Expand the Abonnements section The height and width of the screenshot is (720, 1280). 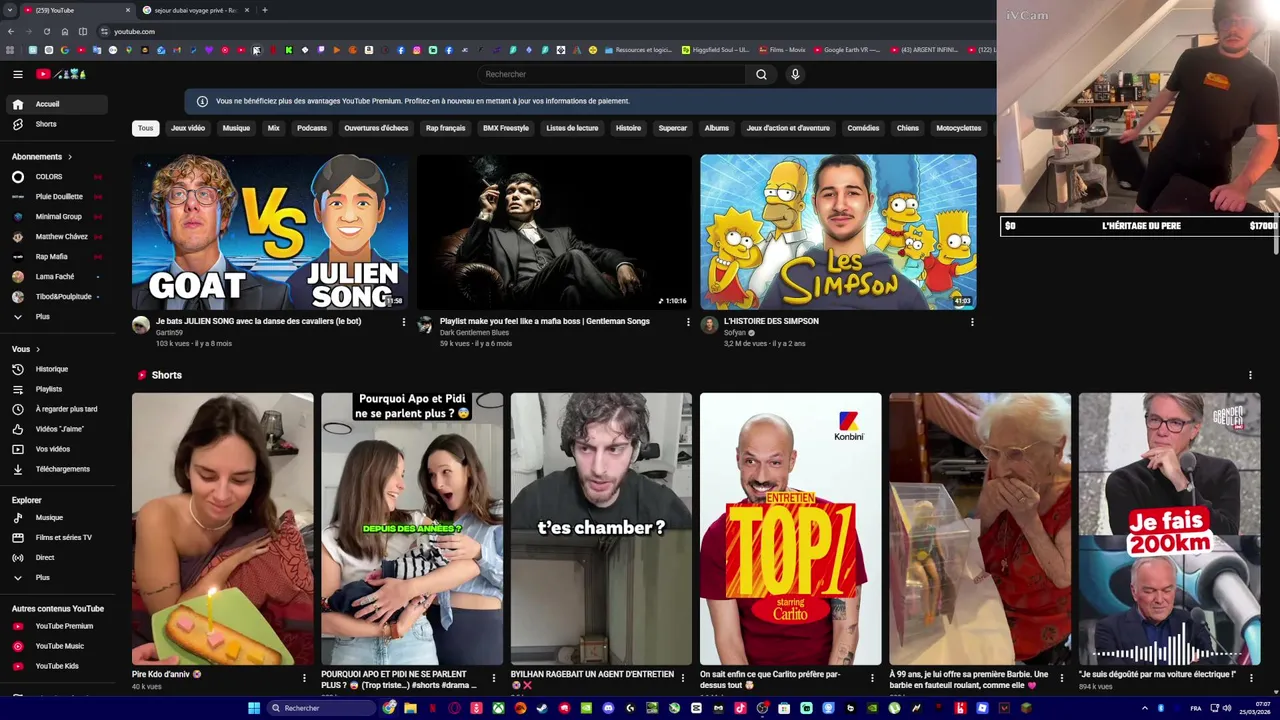(42, 157)
